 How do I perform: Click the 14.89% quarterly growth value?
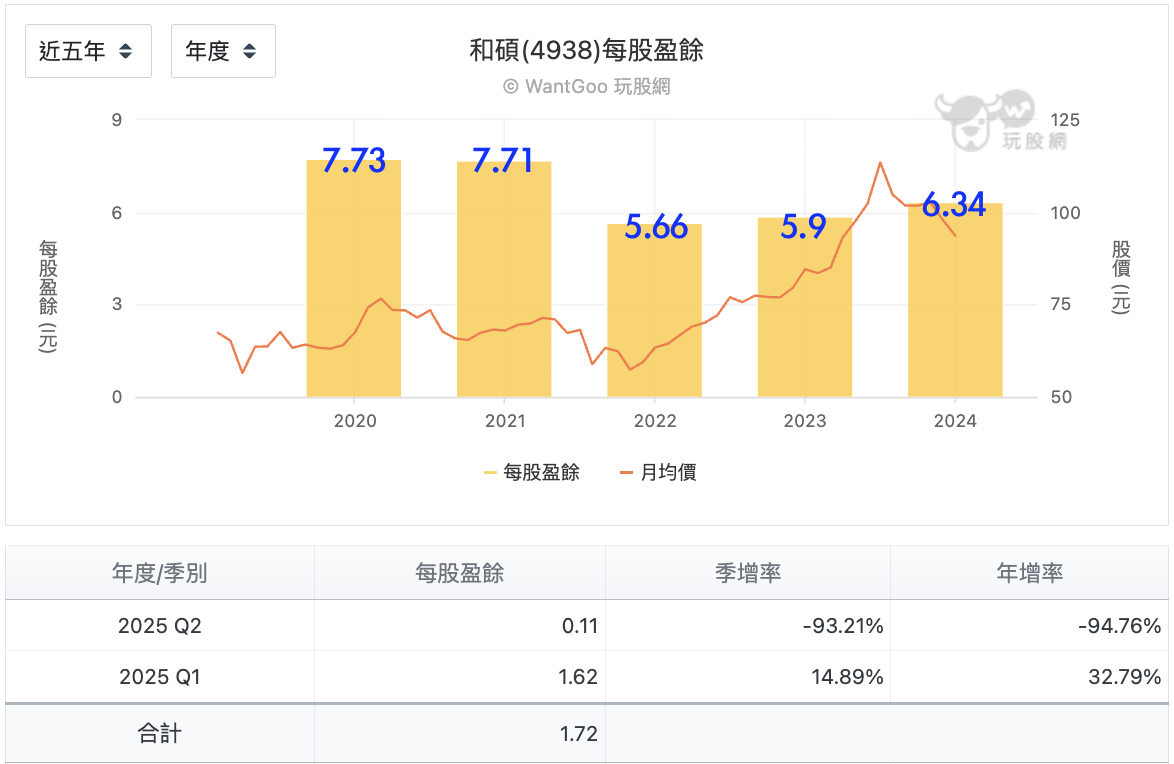click(x=848, y=677)
